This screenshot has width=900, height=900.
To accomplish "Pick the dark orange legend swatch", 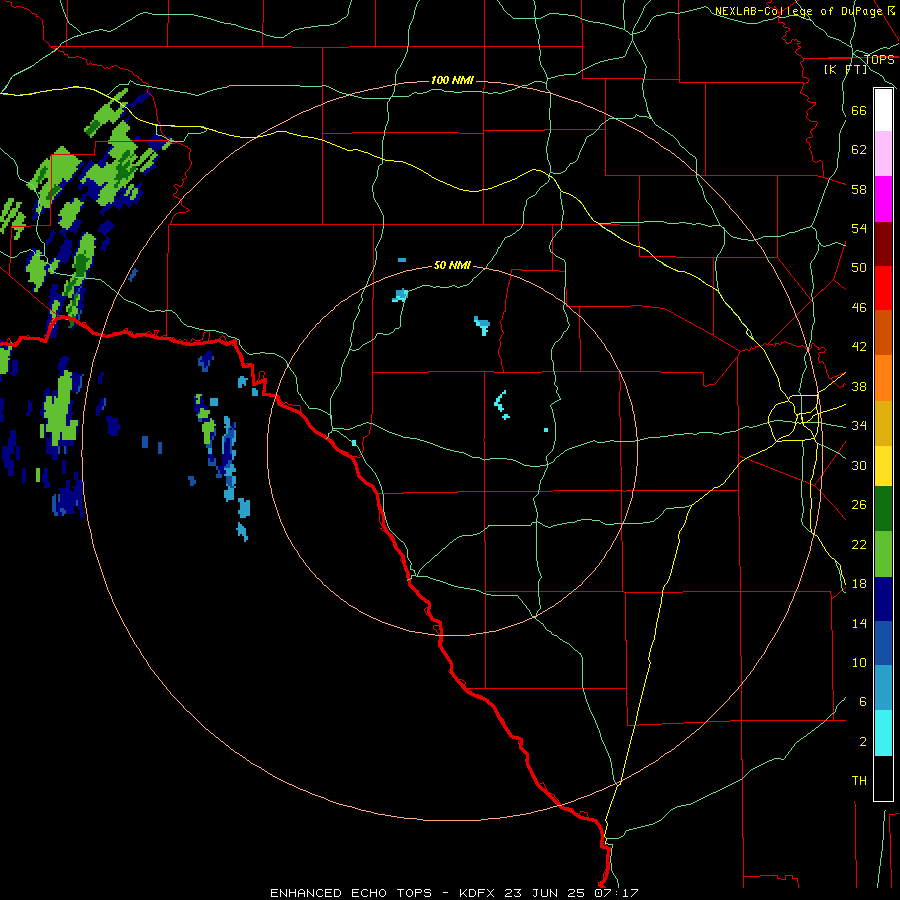I will 883,332.
